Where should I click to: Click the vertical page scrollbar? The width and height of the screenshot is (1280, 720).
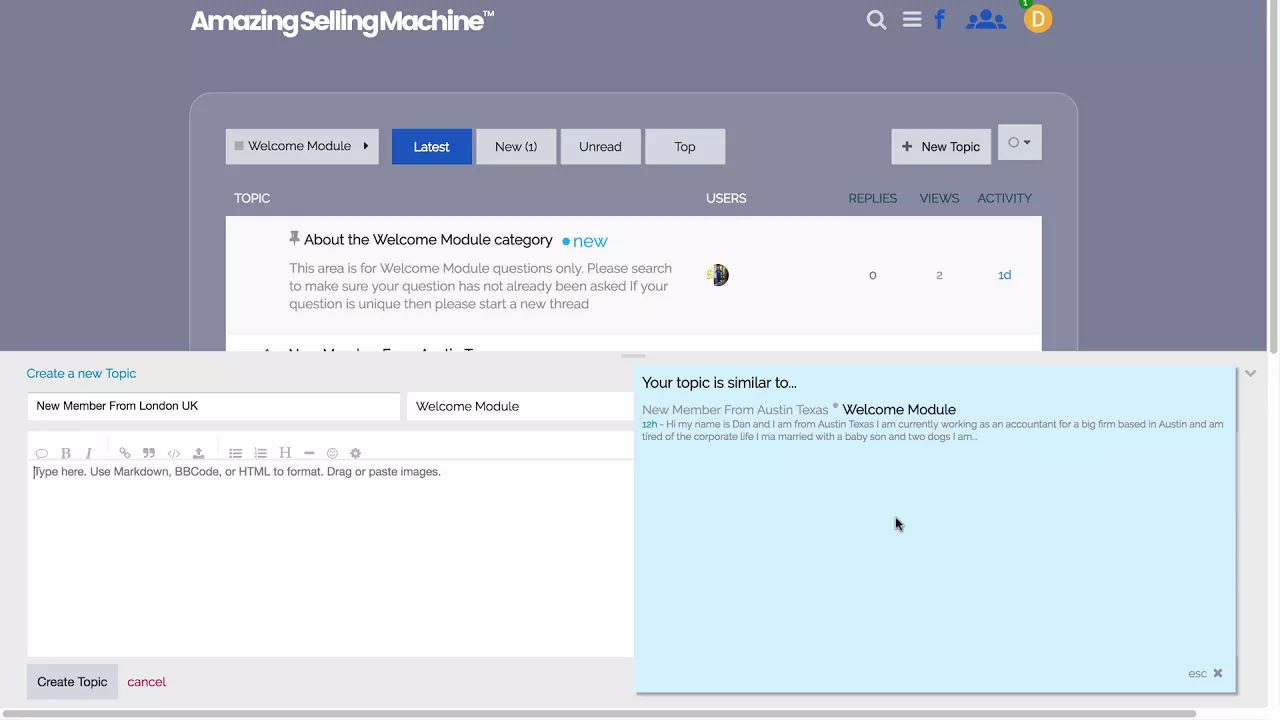click(x=1273, y=176)
